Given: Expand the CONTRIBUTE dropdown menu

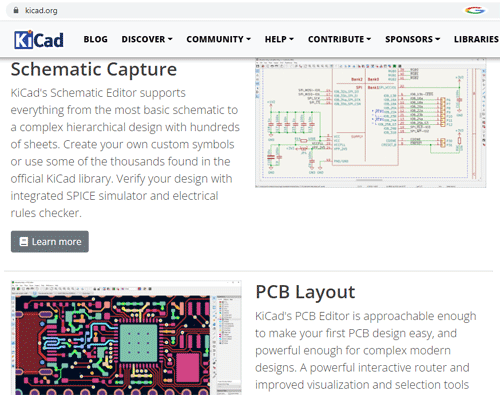Looking at the screenshot, I should (339, 39).
